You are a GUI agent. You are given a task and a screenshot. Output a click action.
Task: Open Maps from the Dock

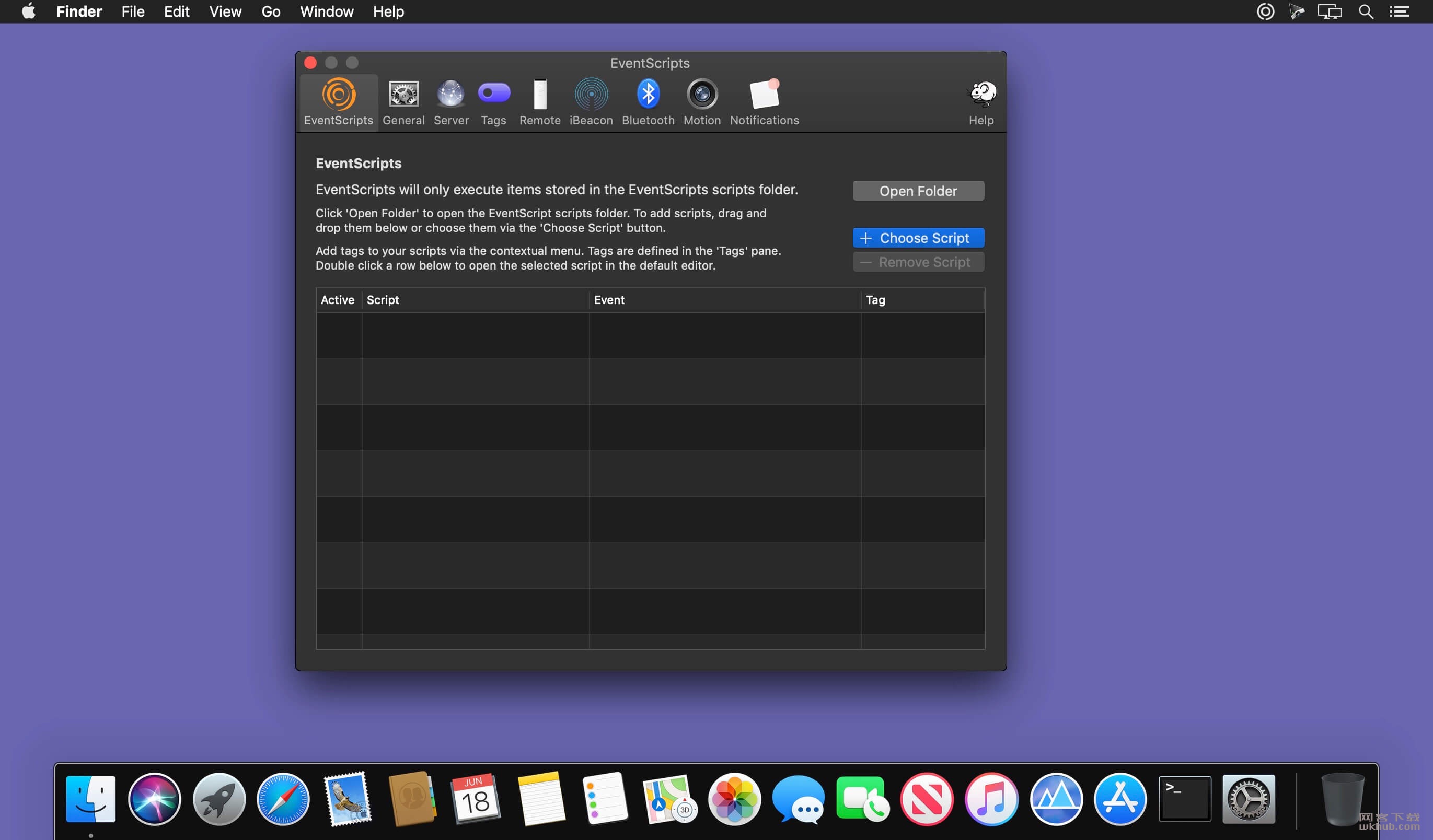click(x=669, y=799)
